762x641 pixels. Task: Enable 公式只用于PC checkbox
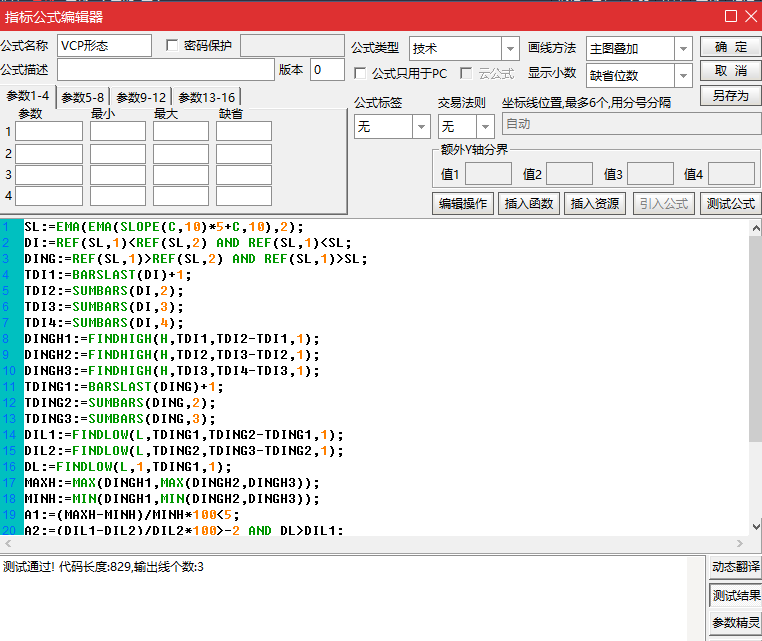[x=361, y=73]
